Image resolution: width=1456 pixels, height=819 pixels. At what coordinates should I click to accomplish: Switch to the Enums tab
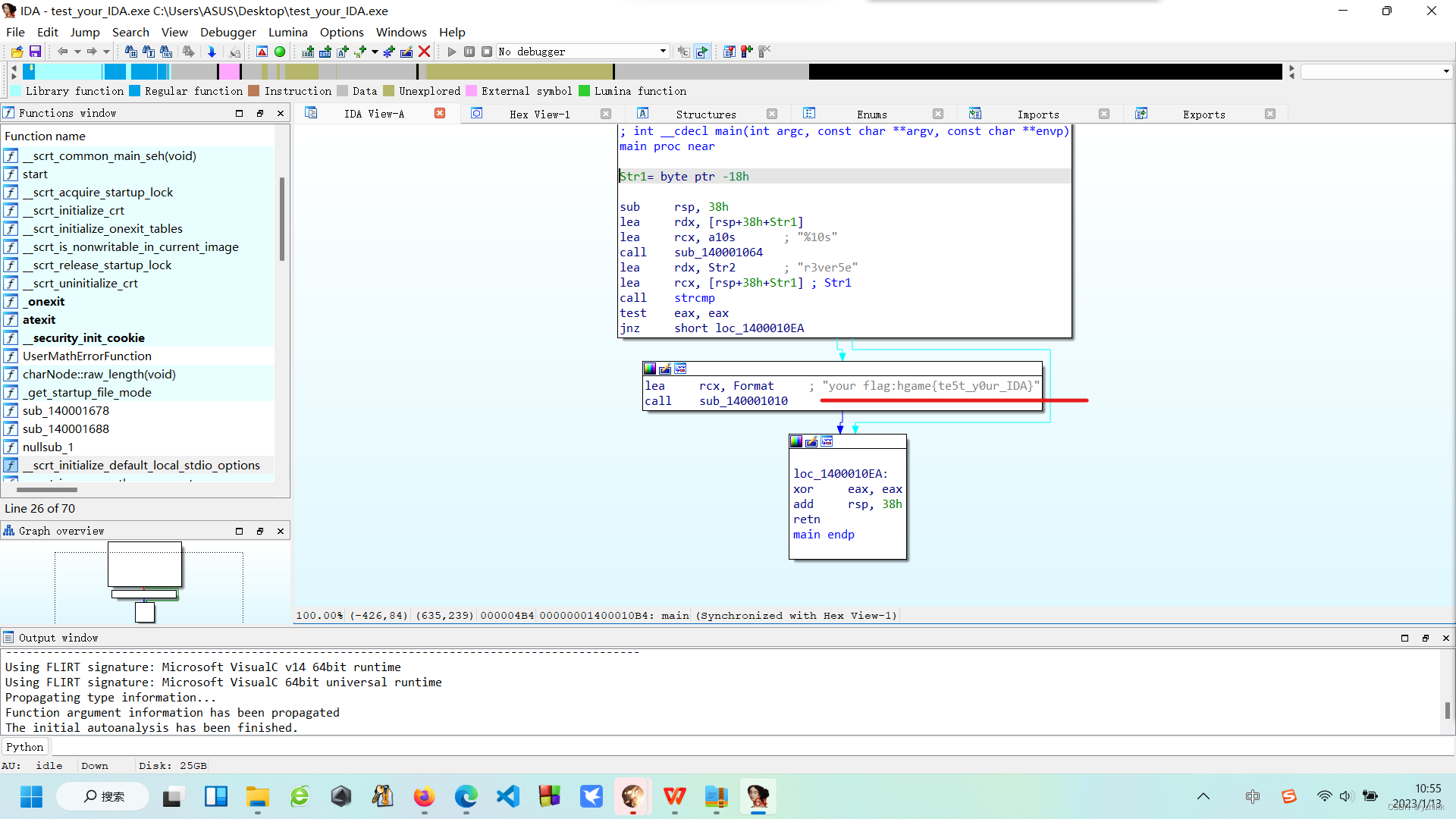(x=872, y=115)
